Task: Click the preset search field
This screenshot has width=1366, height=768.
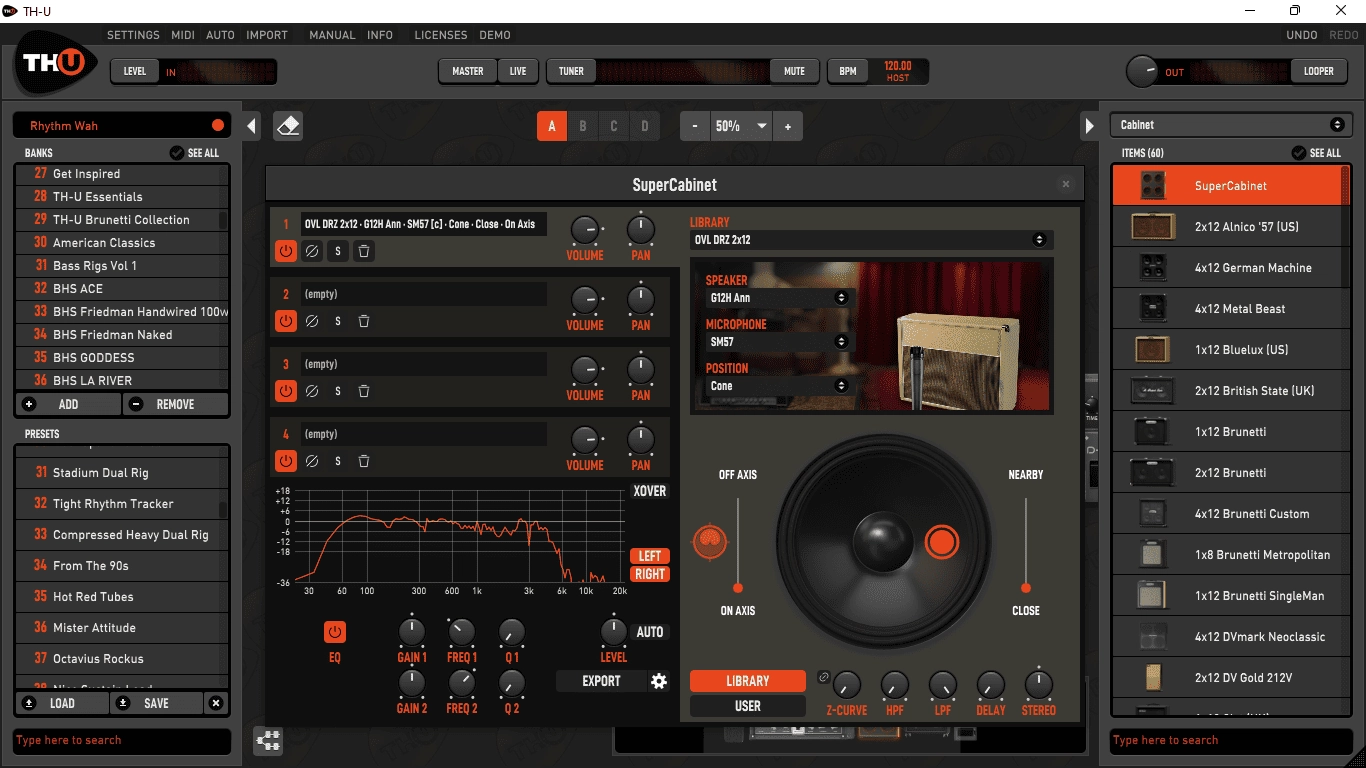Action: point(122,741)
